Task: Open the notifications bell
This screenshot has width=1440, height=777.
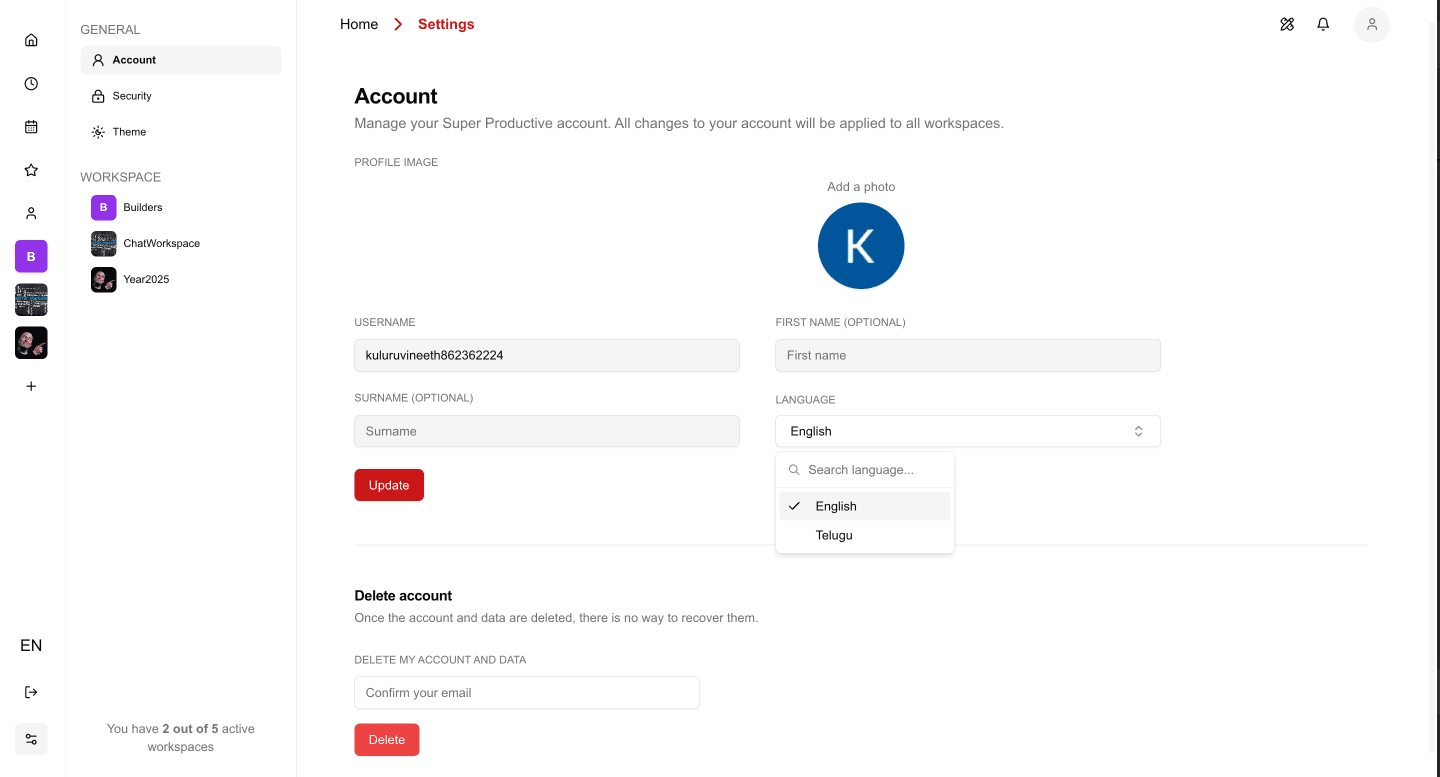Action: pos(1323,24)
